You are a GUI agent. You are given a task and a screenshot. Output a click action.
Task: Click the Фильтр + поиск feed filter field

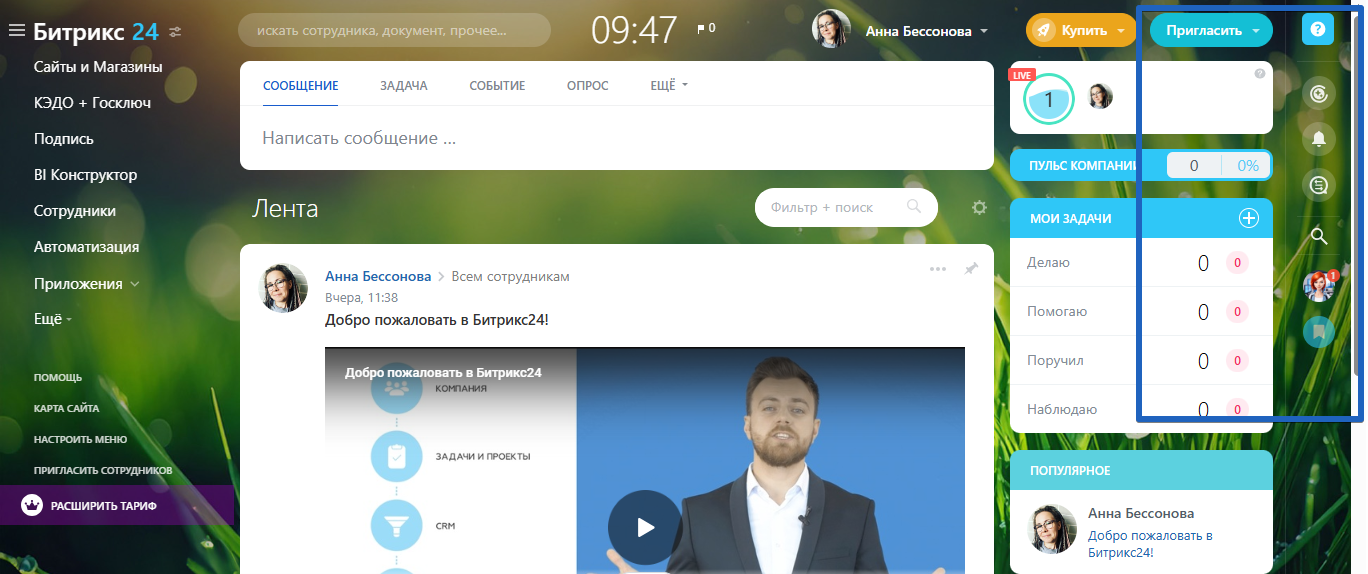[846, 207]
